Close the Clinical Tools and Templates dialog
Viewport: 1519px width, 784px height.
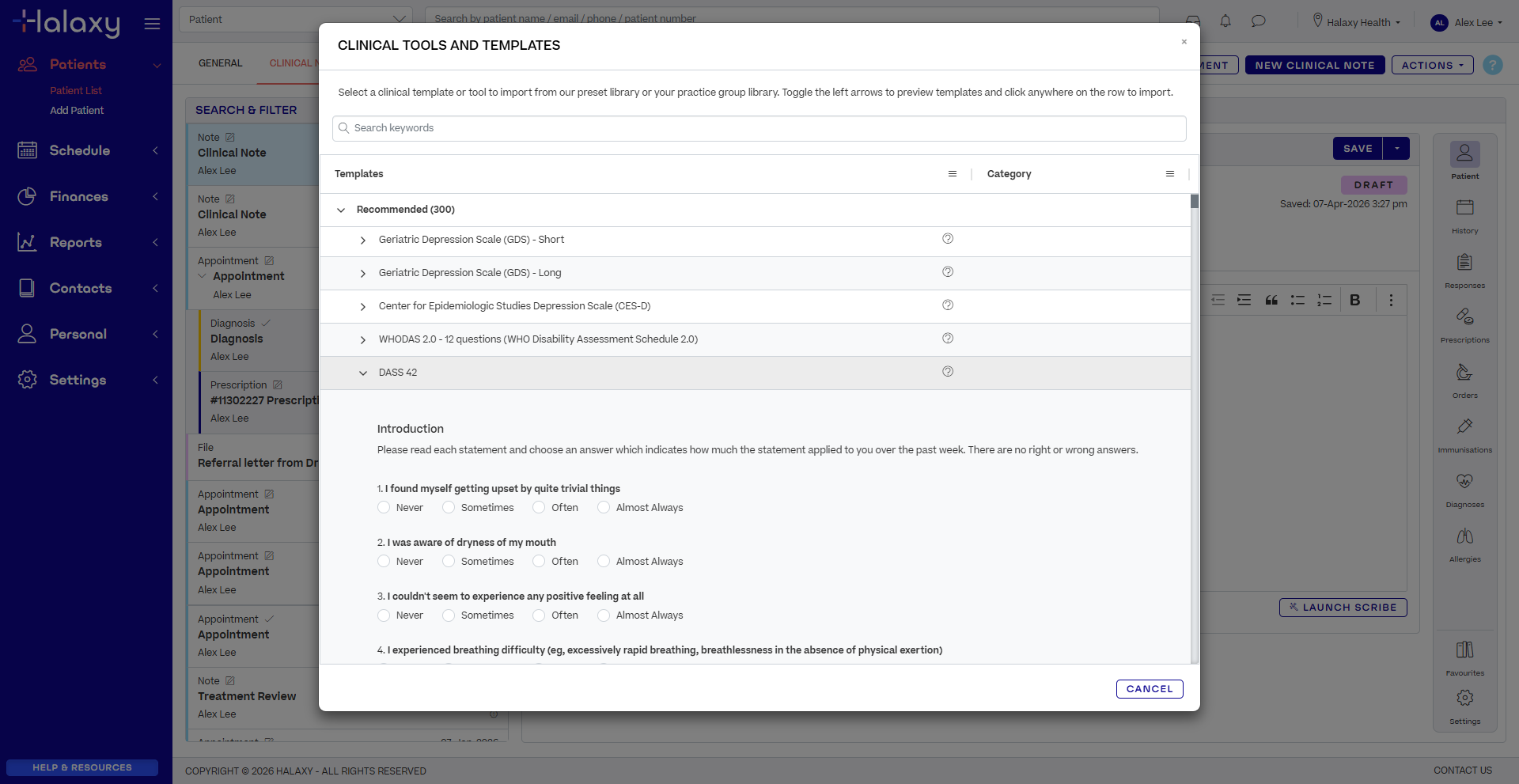1184,42
